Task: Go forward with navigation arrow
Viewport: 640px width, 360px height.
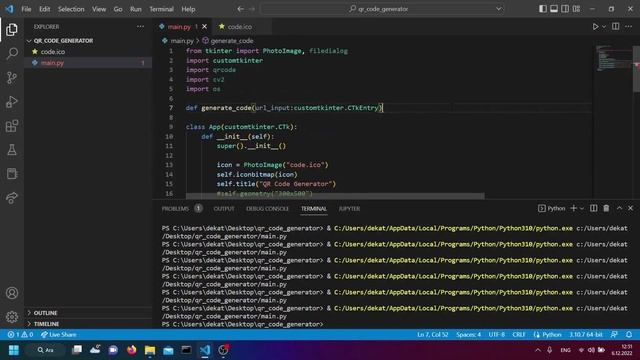Action: [x=252, y=9]
